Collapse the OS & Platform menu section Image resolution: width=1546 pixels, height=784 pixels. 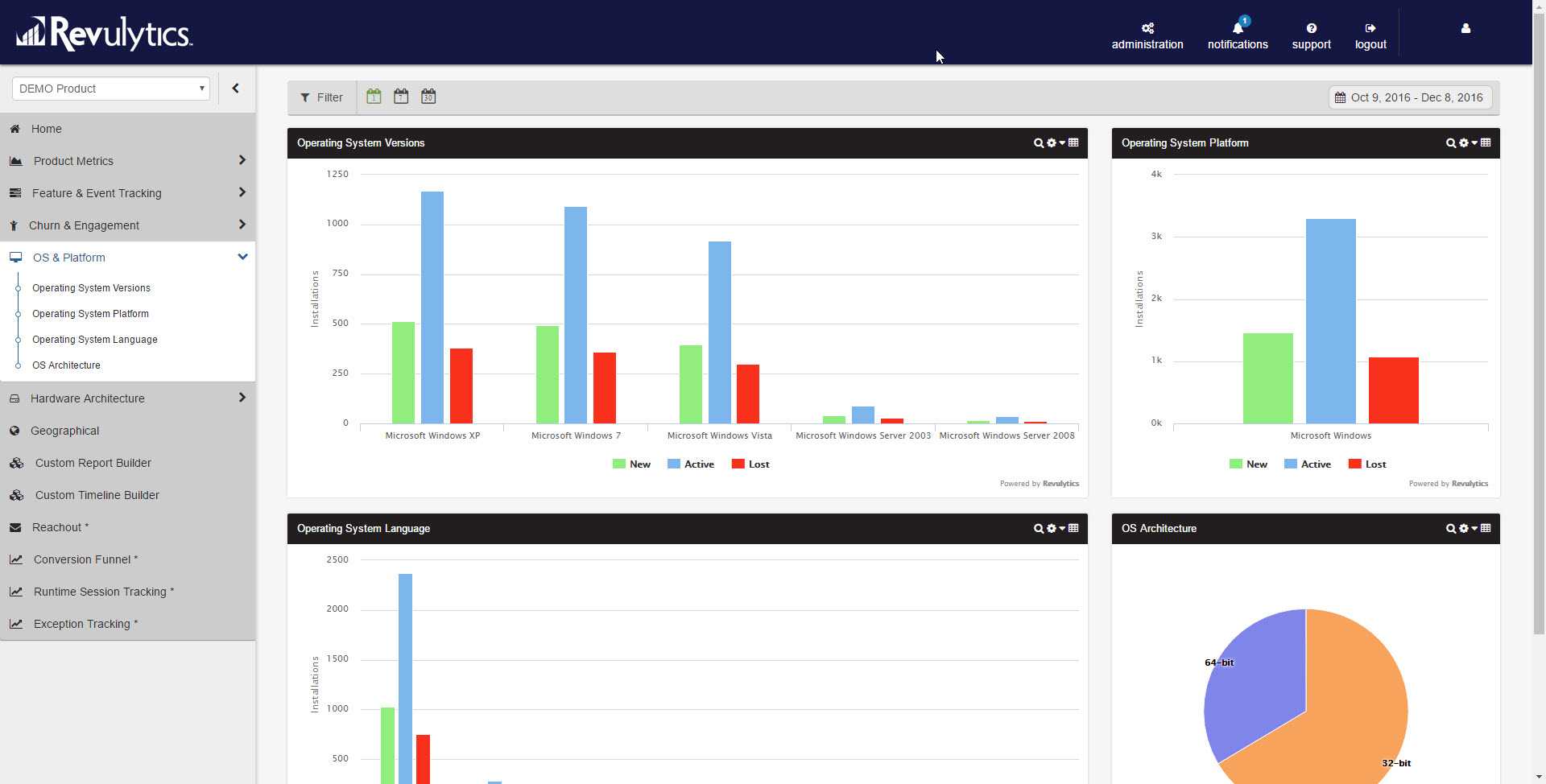click(242, 257)
